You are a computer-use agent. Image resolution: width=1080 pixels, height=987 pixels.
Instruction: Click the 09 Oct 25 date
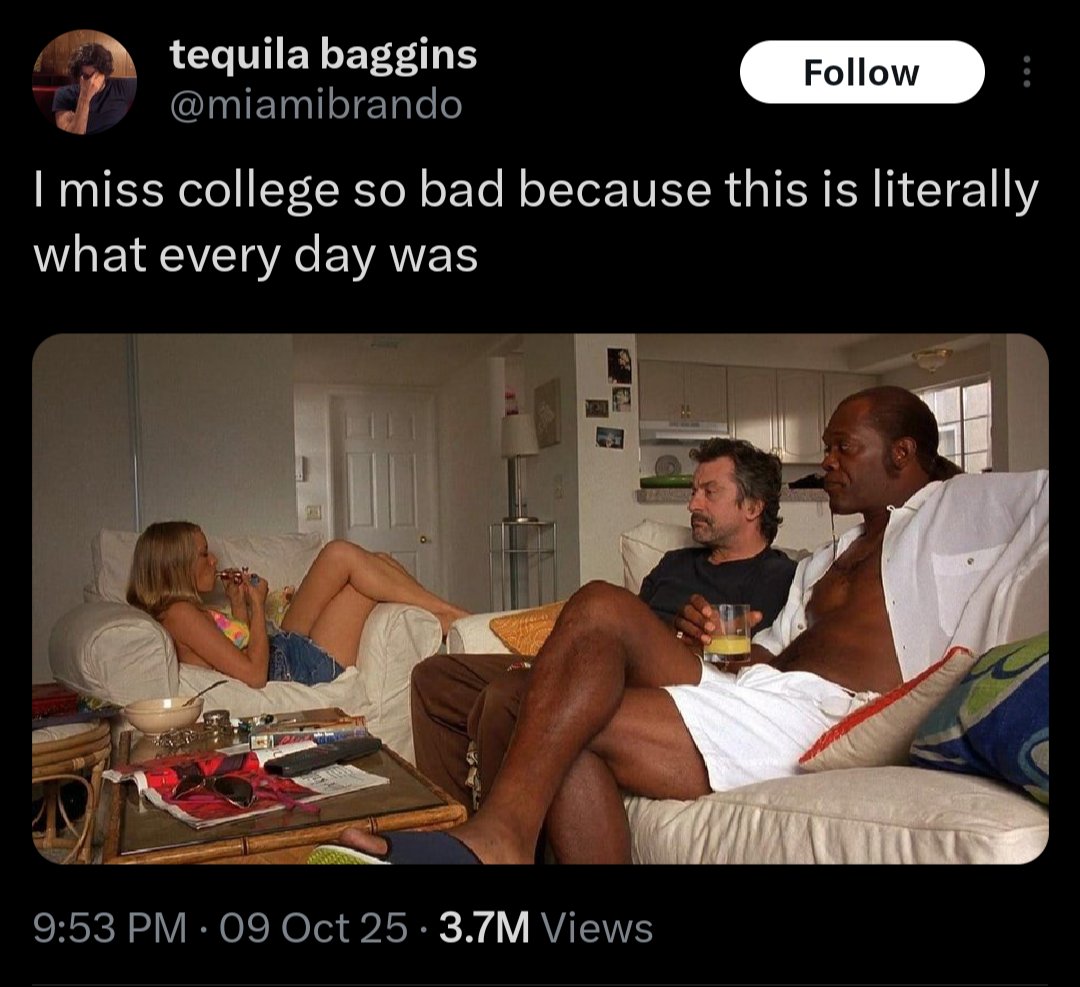(x=314, y=927)
